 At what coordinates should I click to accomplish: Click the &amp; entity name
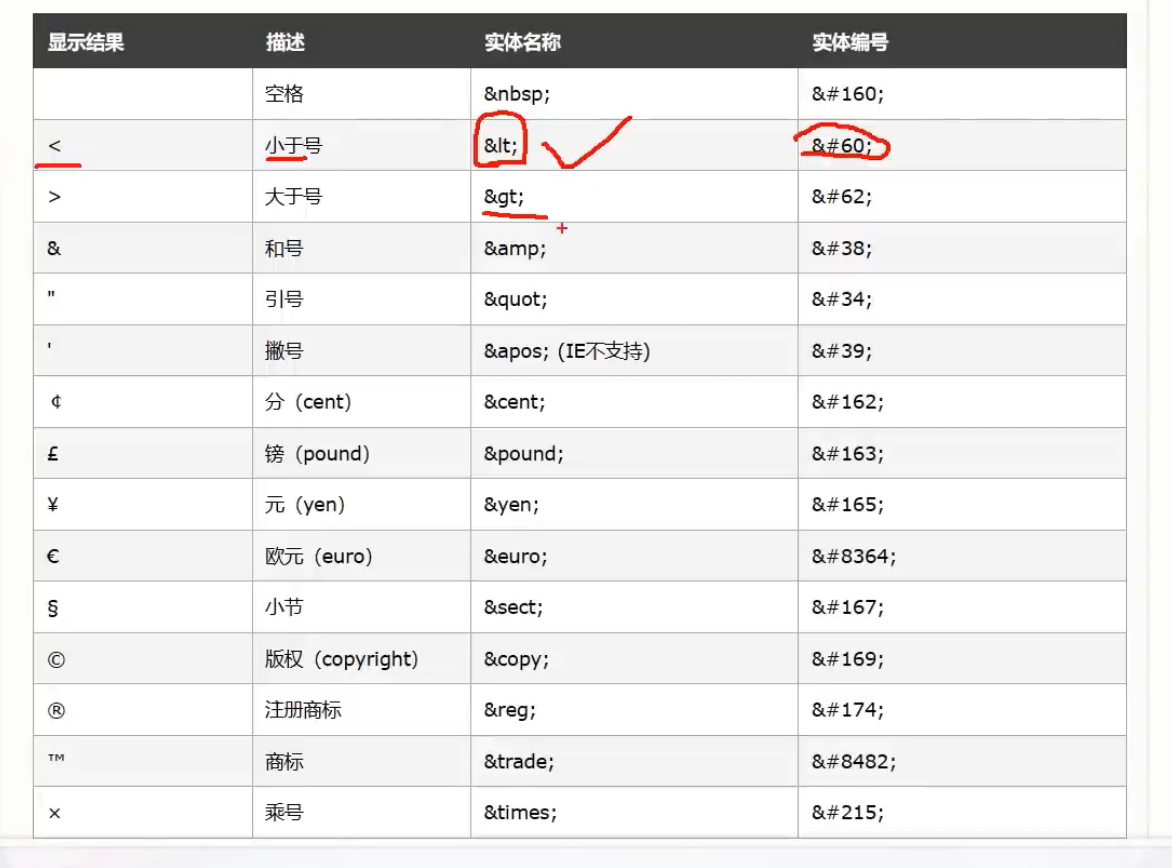click(515, 248)
